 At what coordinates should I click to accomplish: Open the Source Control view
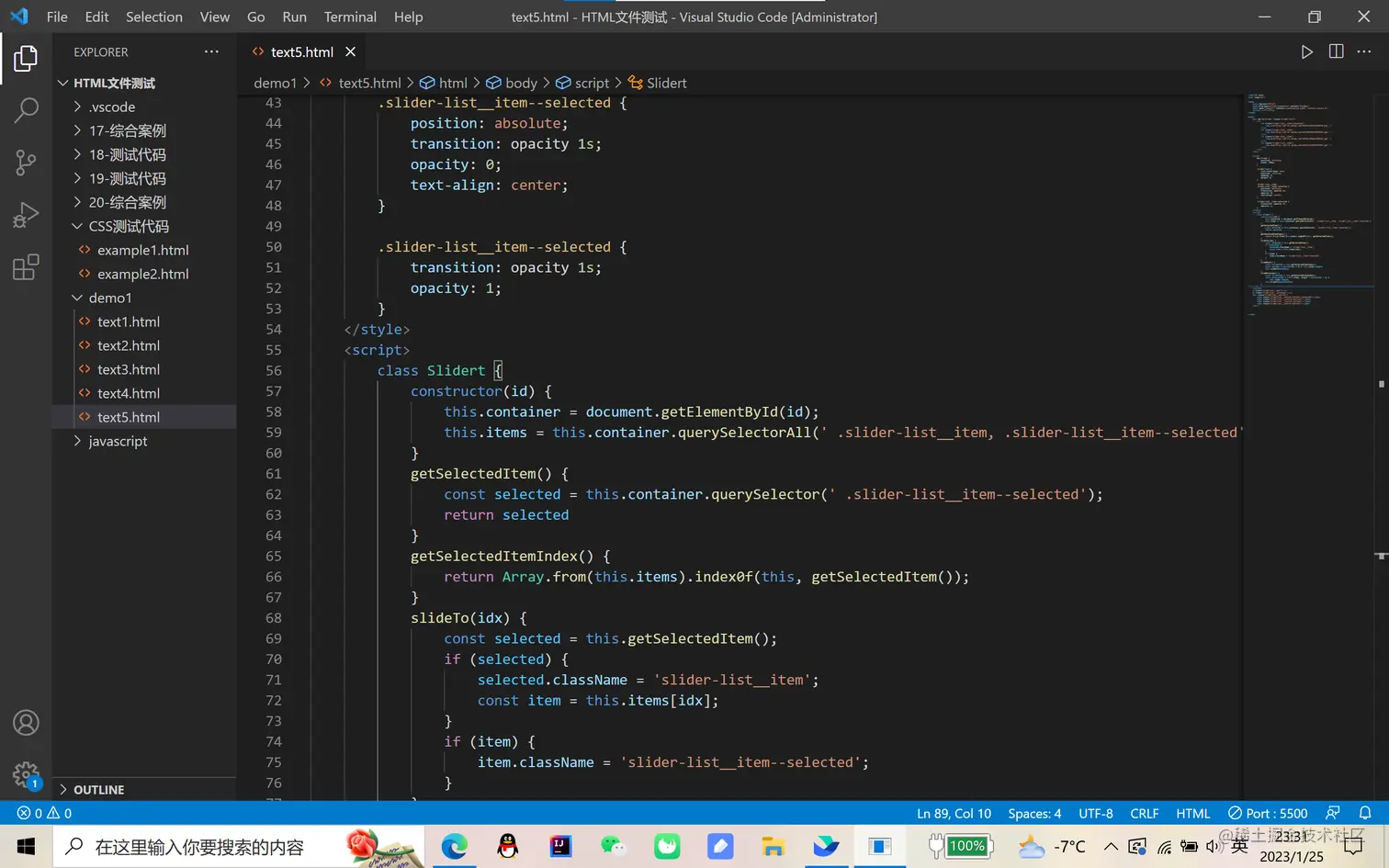click(x=26, y=163)
